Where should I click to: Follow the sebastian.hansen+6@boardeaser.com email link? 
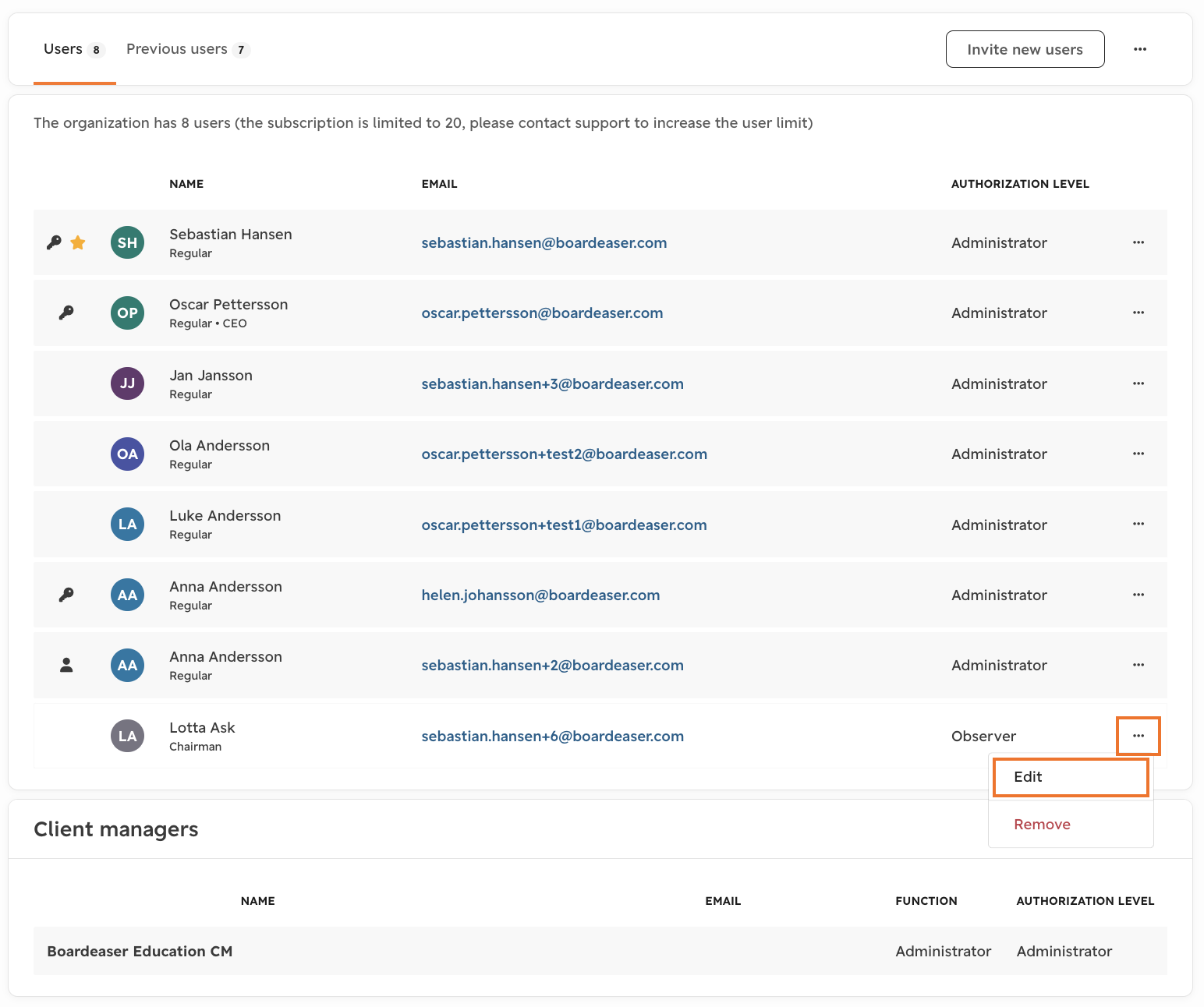point(552,736)
